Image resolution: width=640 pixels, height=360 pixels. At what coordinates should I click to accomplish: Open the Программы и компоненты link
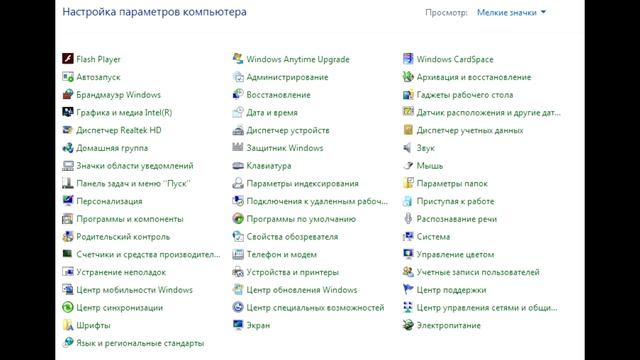point(130,219)
